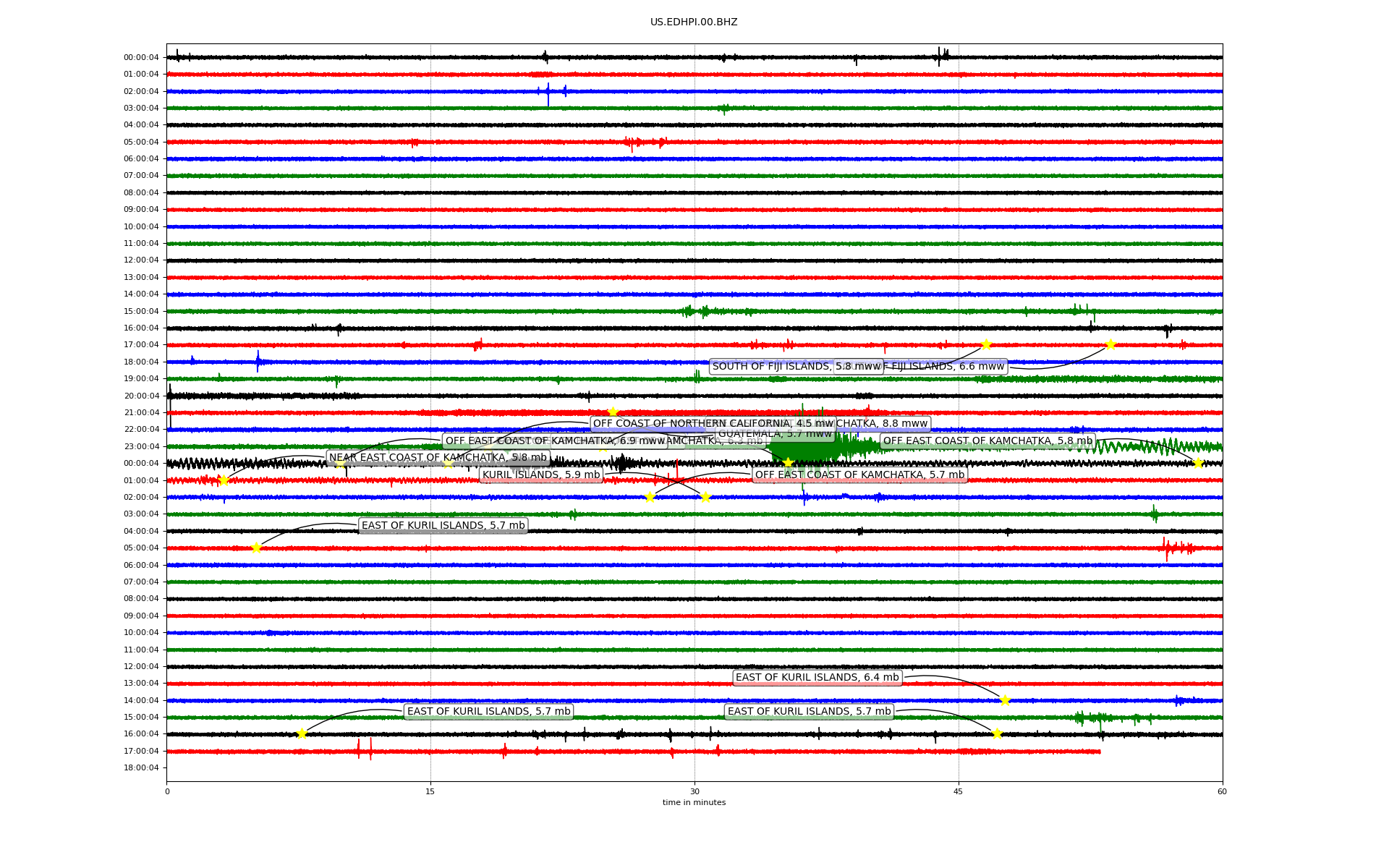
Task: Click the x-axis tick label 15
Action: [430, 791]
